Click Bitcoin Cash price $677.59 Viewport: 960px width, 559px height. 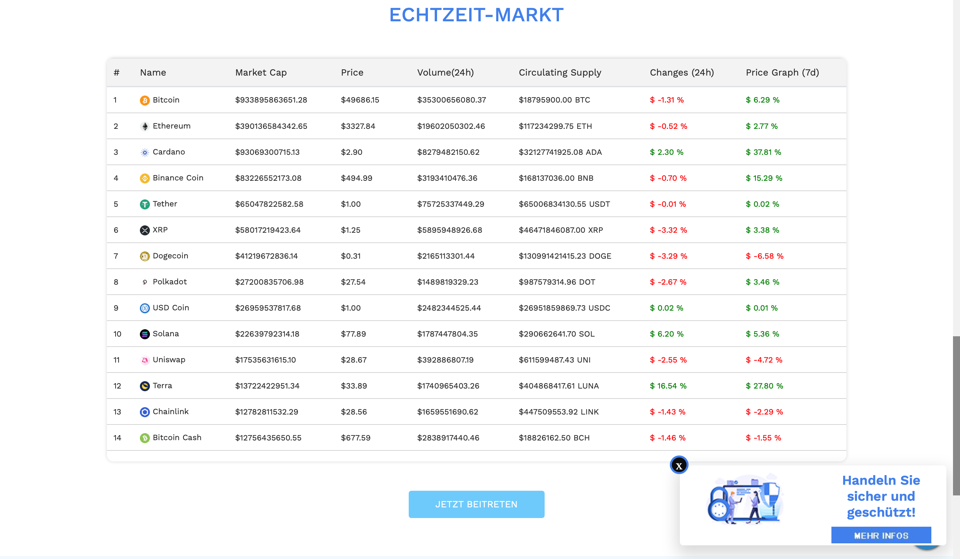356,438
